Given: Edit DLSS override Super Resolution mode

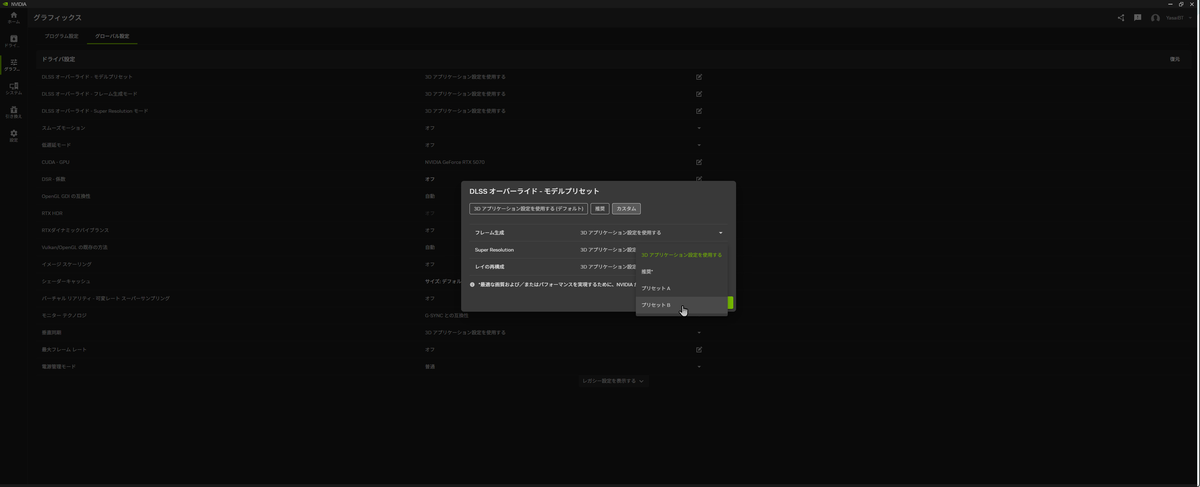Looking at the screenshot, I should (x=699, y=111).
